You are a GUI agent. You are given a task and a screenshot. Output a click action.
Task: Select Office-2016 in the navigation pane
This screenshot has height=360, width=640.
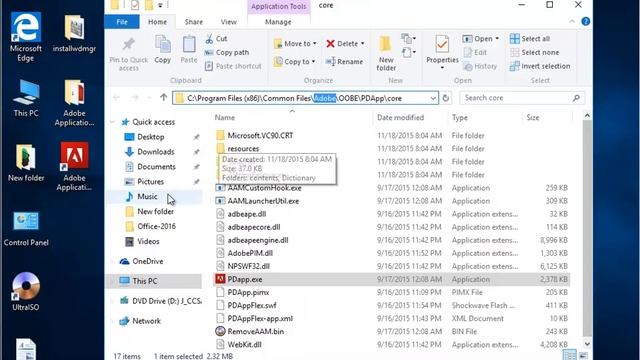point(156,226)
